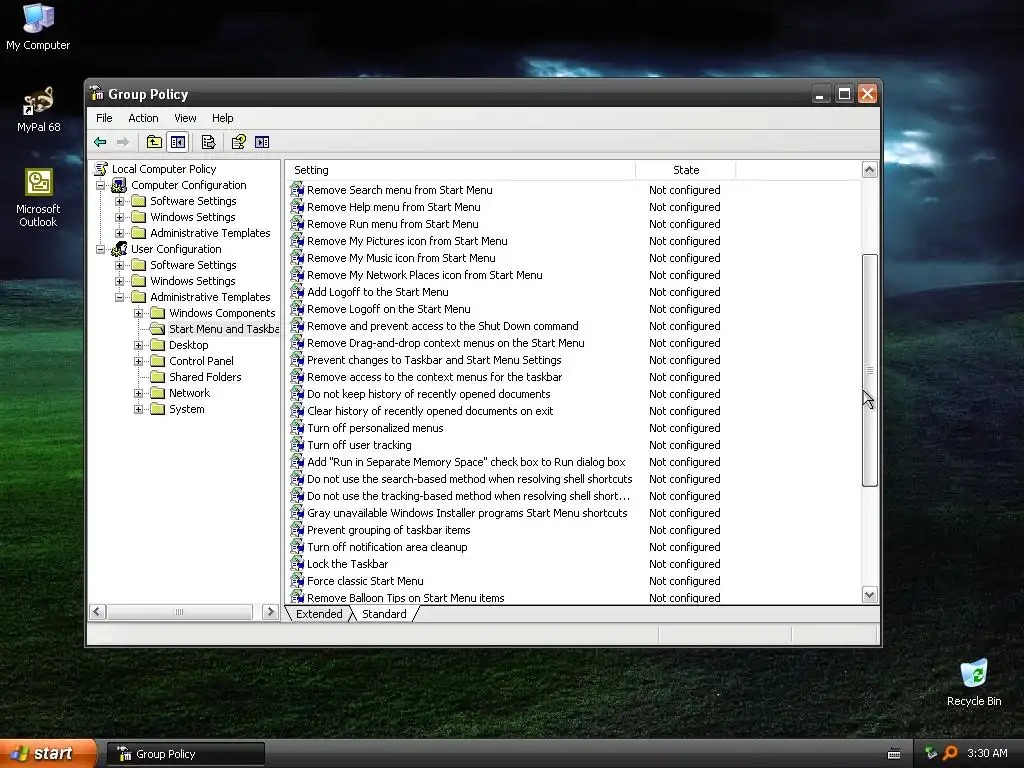This screenshot has width=1024, height=768.
Task: Collapse Administrative Templates under User Configuration
Action: (x=120, y=297)
